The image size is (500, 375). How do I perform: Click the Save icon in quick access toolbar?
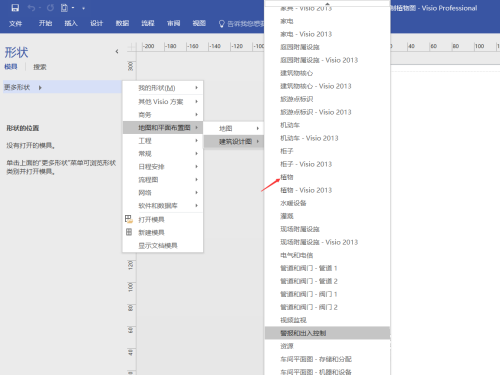15,8
